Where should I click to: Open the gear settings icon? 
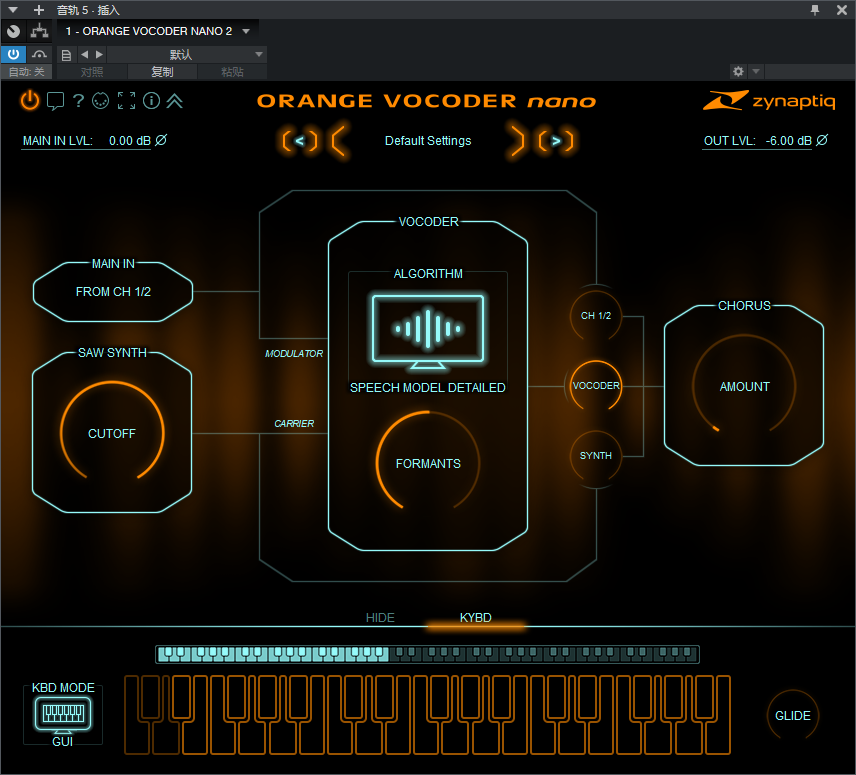pos(738,71)
